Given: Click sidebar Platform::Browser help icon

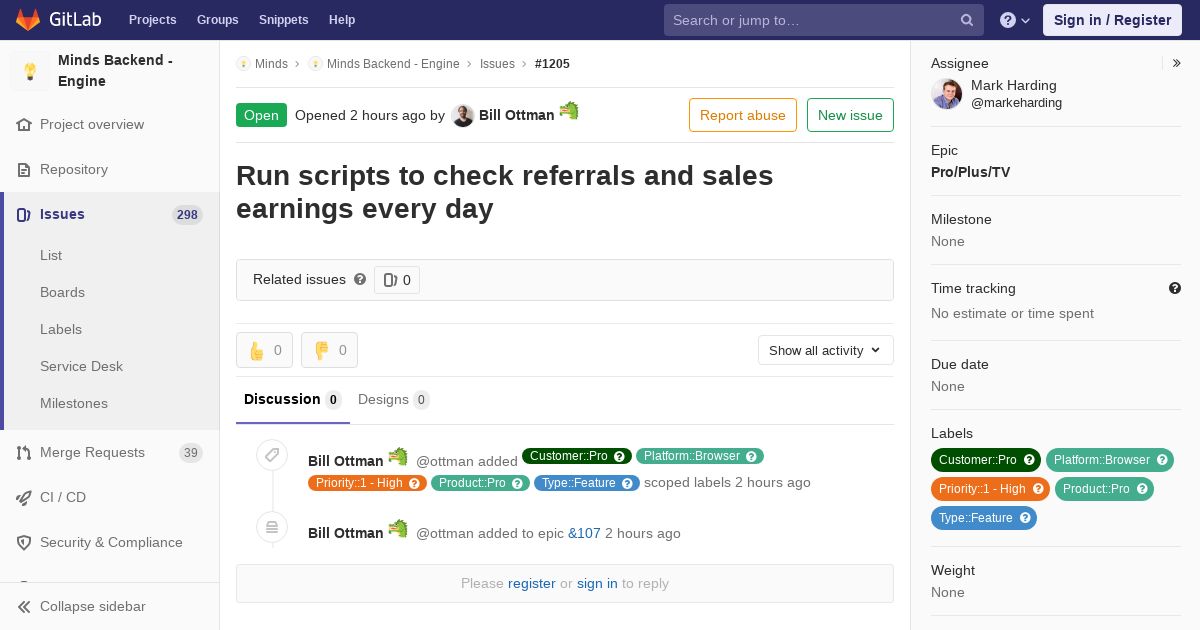Looking at the screenshot, I should point(1163,461).
